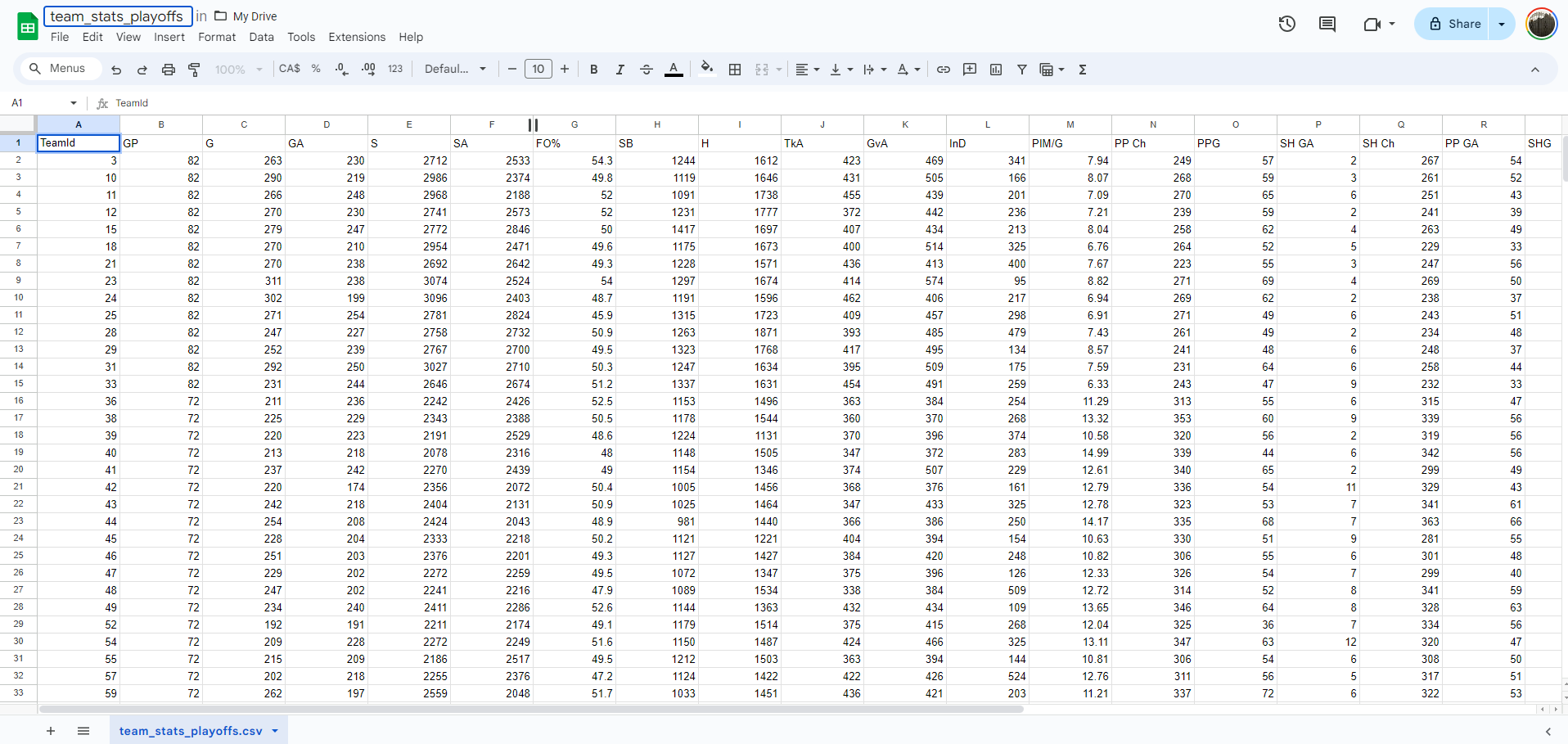
Task: Toggle italic formatting
Action: [x=620, y=70]
